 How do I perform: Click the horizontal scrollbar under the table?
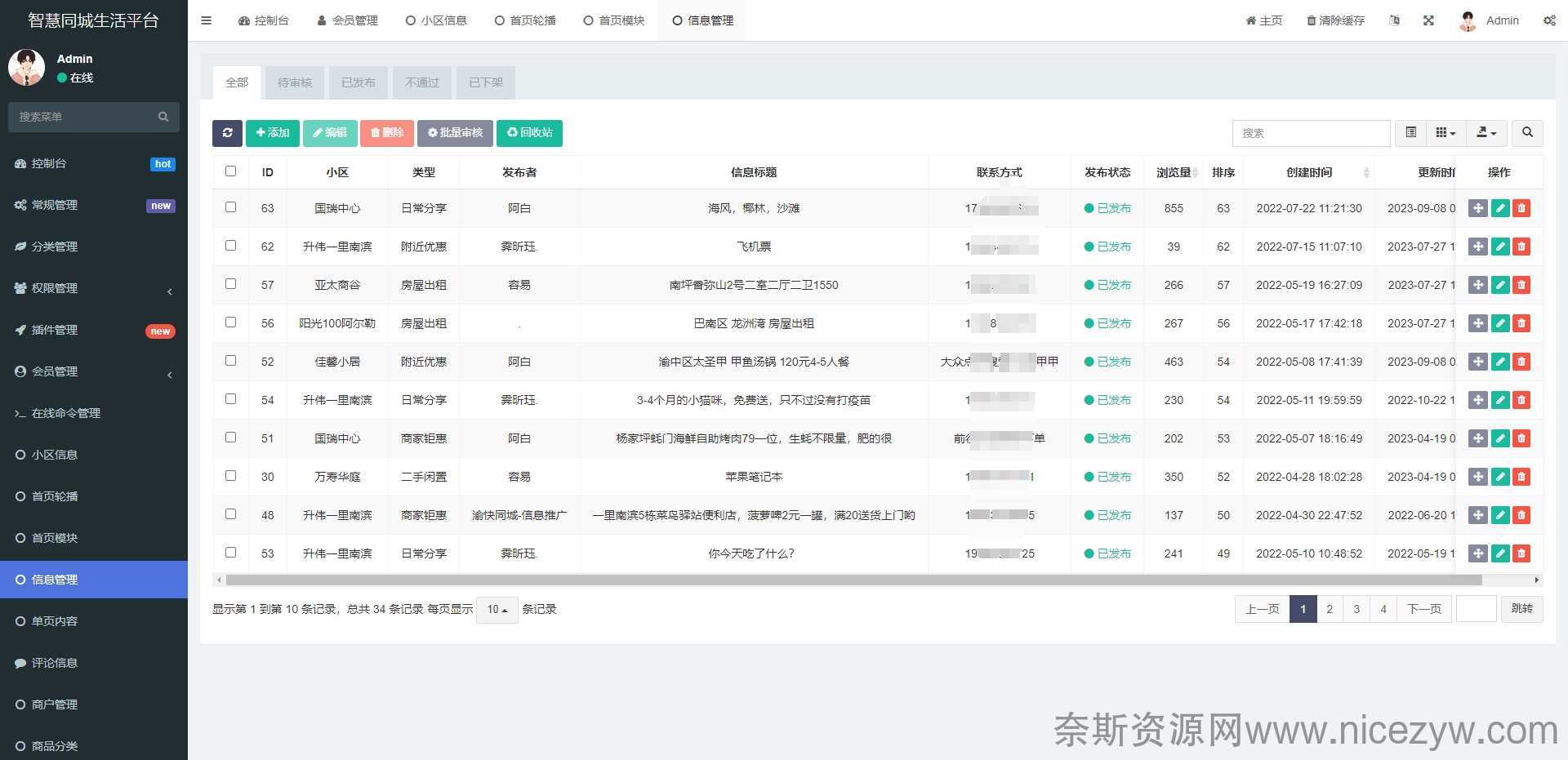coord(853,580)
